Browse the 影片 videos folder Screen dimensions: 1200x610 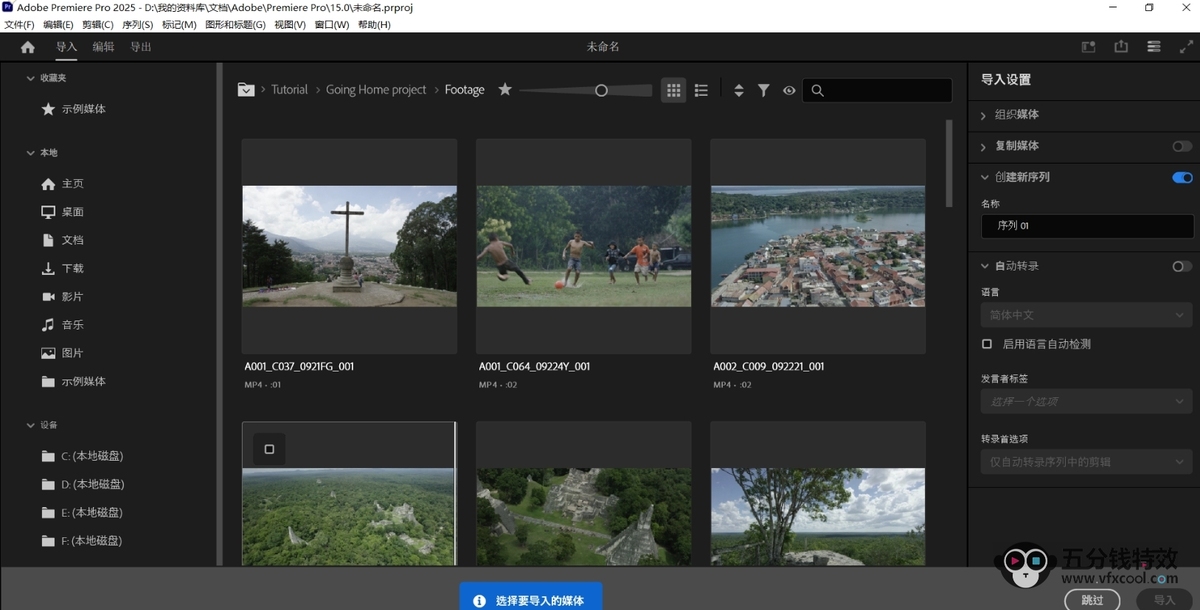[62, 297]
